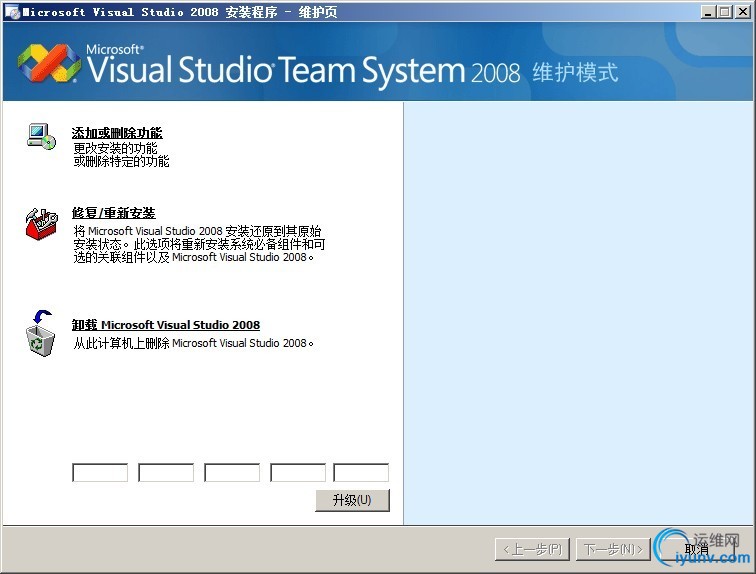Image resolution: width=756 pixels, height=574 pixels.
Task: Select the line starting 将 Microsoft Visual Studio 2008
Action: [x=197, y=231]
